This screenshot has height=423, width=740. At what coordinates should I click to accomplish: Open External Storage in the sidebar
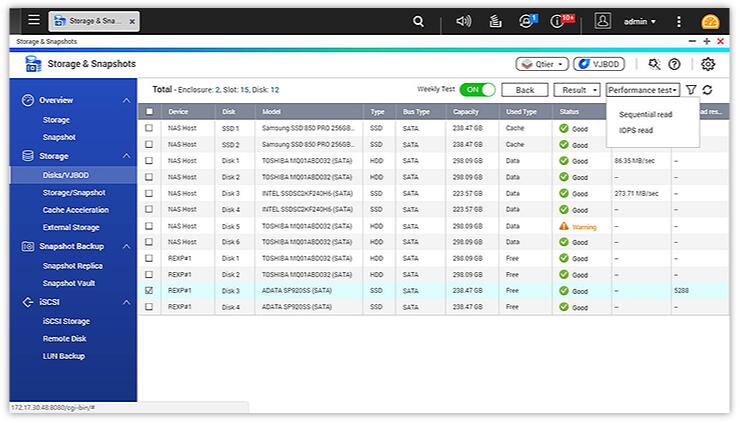[x=71, y=228]
